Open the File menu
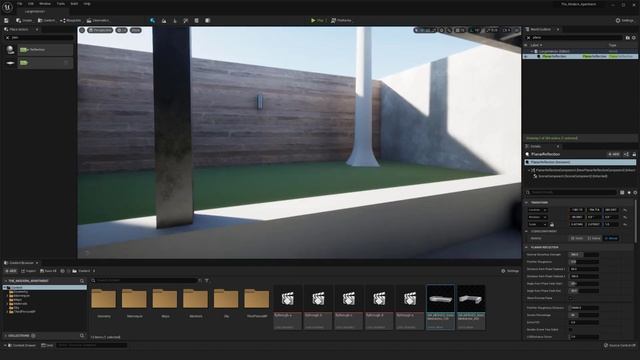 (20, 4)
